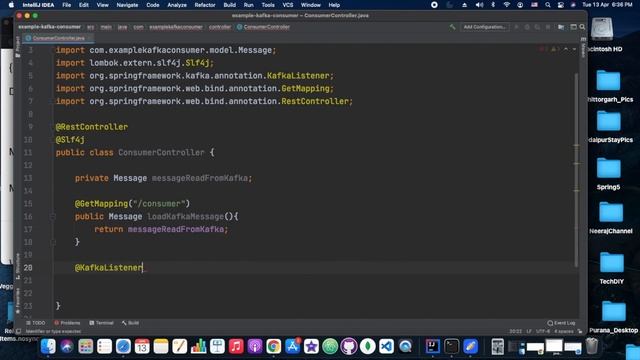Open the Project Structure icon in toolbar

tap(561, 27)
